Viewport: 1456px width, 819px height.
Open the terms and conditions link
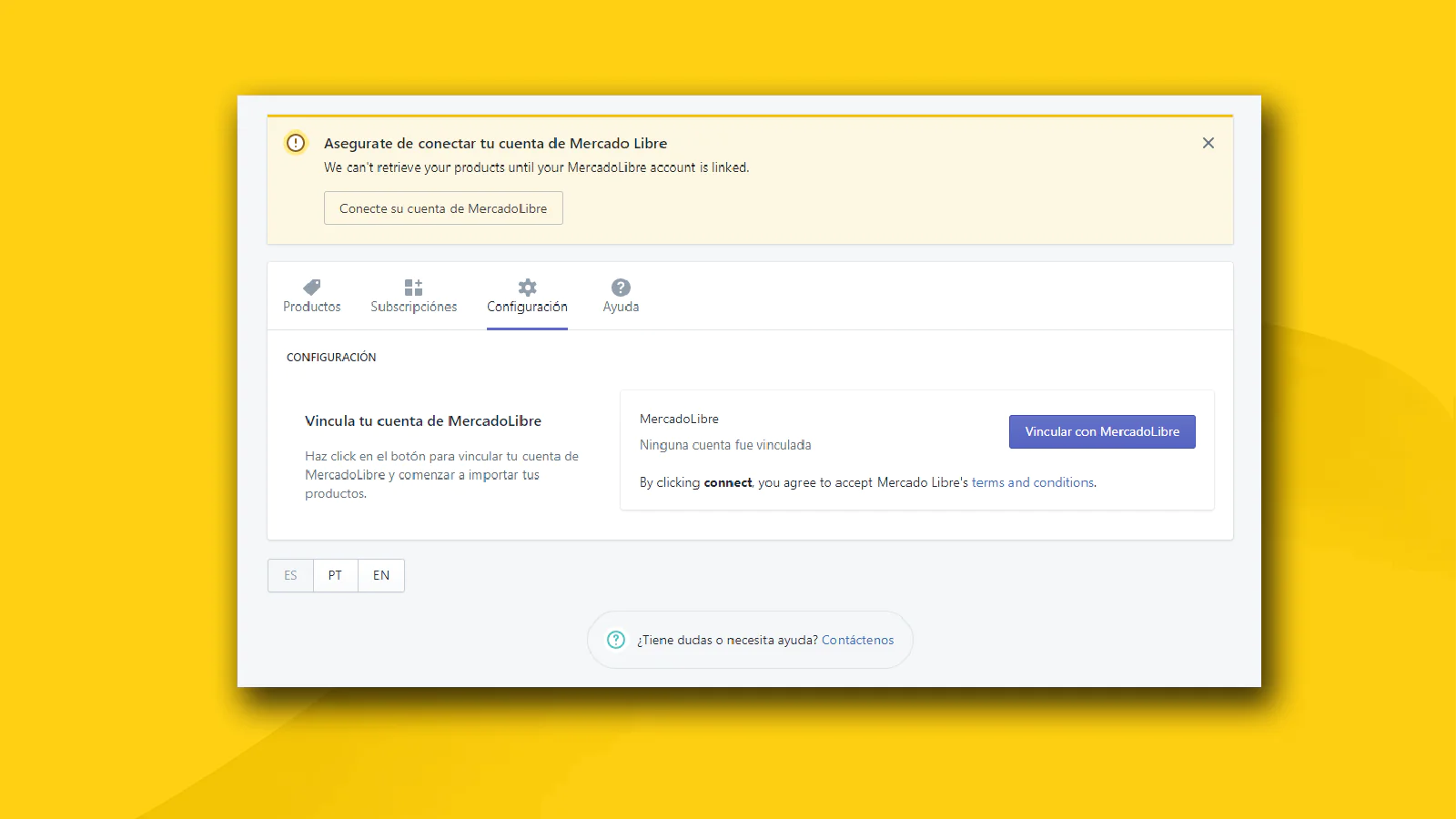click(x=1033, y=482)
